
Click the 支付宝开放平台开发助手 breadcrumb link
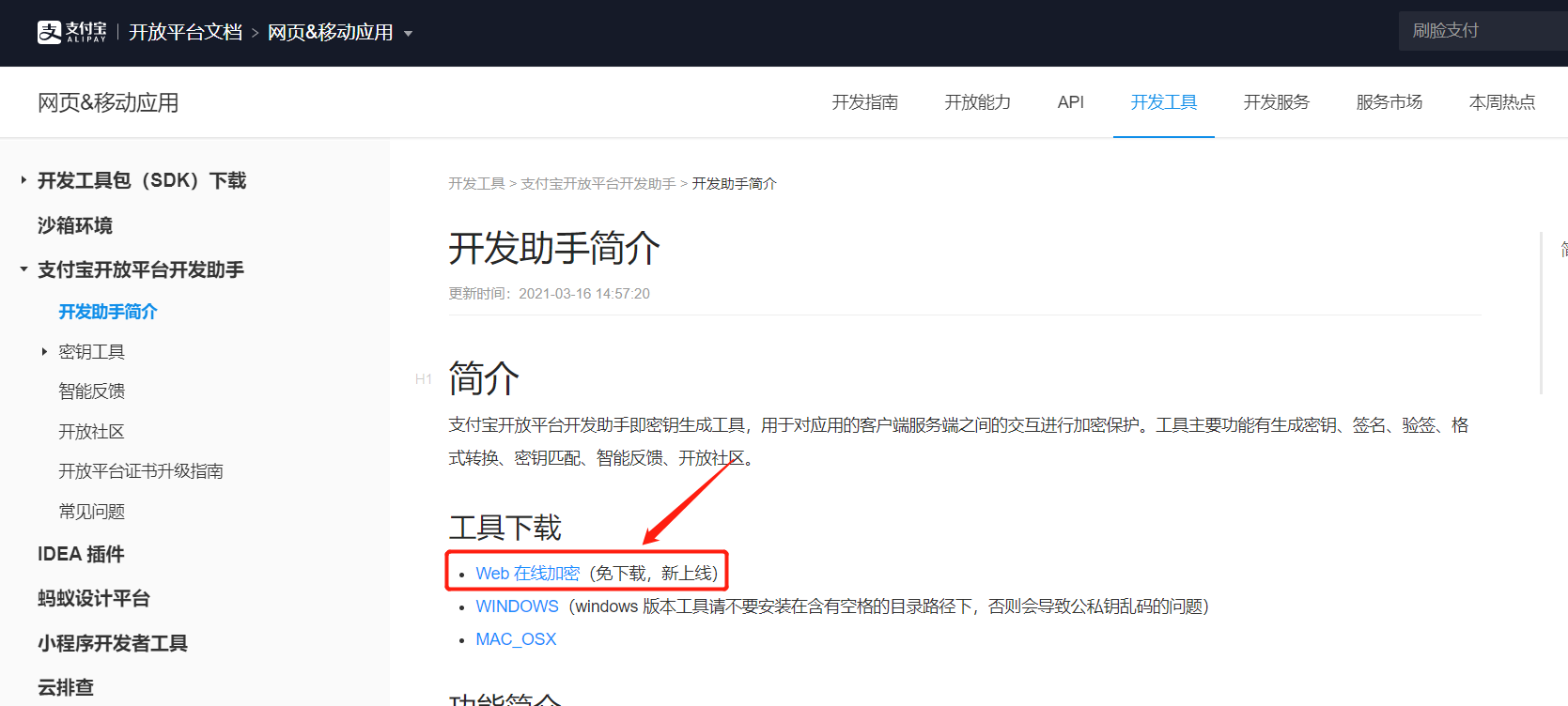pos(598,184)
